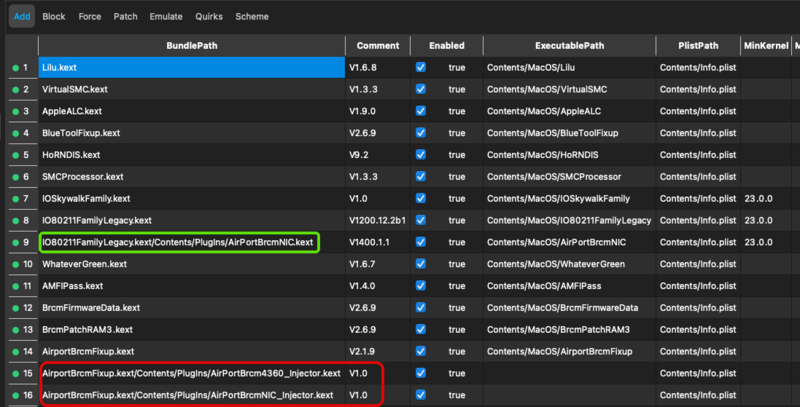
Task: Select the AppleALC.kext bundle path
Action: 192,111
